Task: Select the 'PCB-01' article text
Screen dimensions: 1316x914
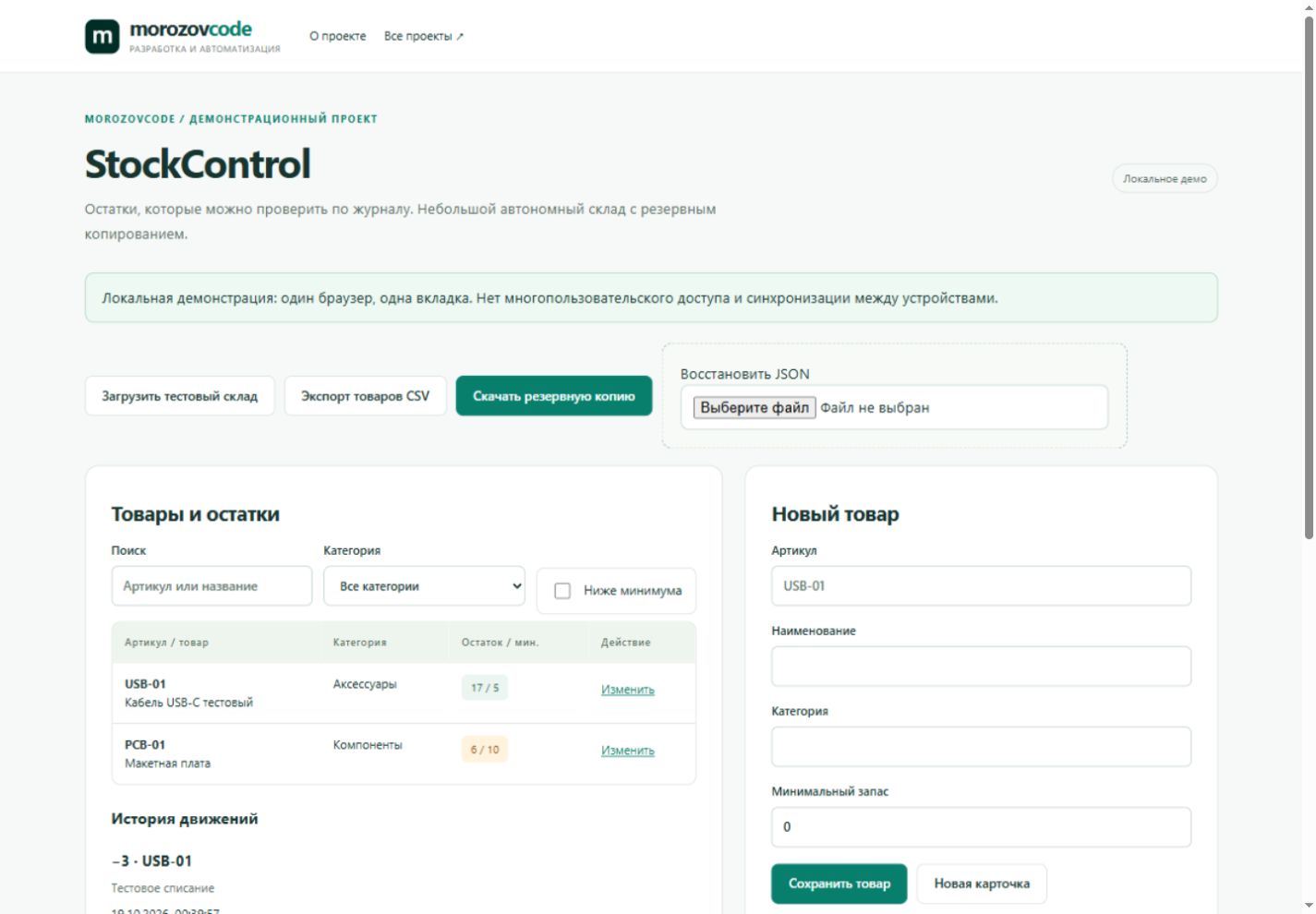Action: (145, 745)
